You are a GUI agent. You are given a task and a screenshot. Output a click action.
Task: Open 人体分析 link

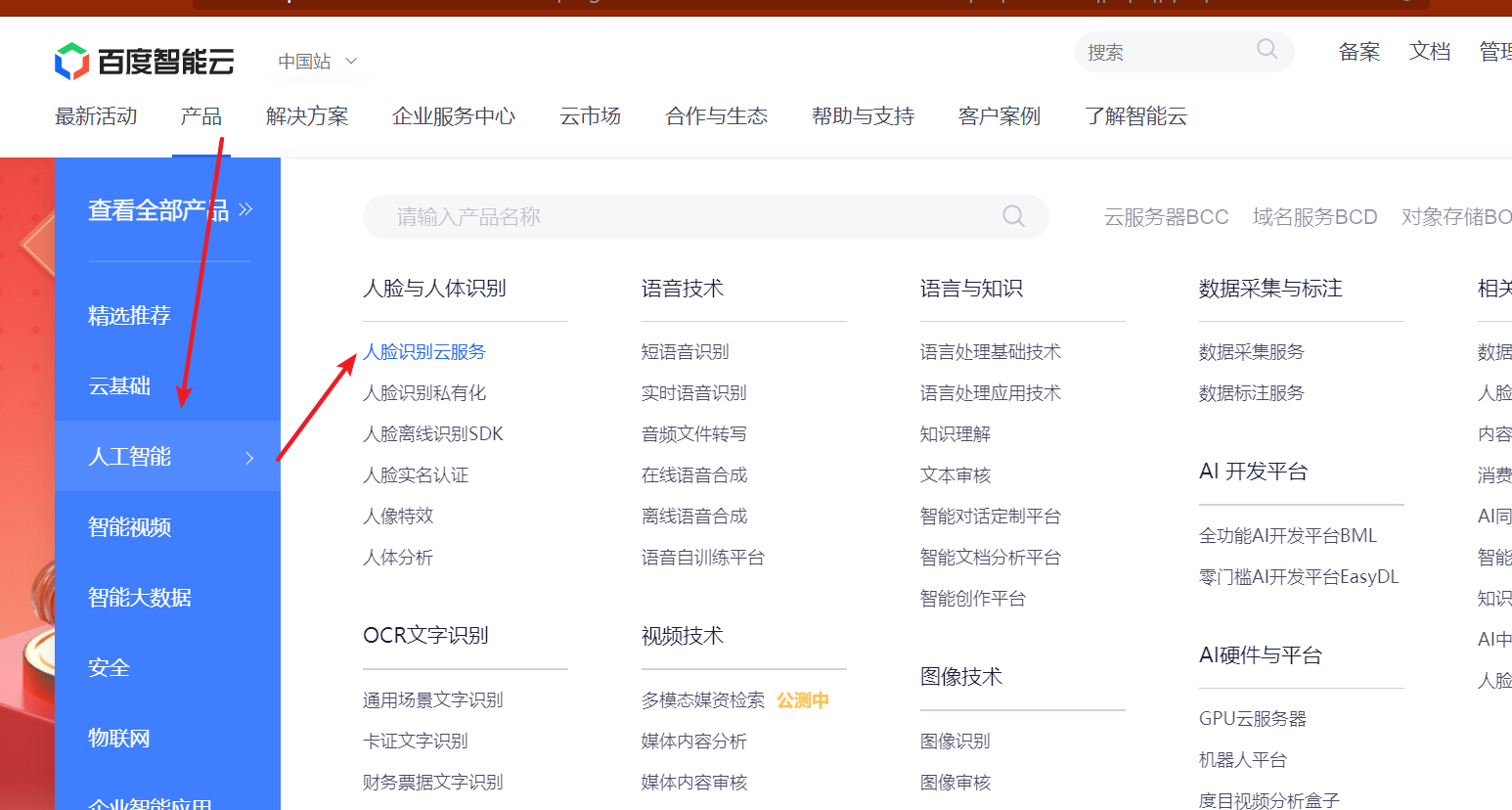pyautogui.click(x=398, y=558)
